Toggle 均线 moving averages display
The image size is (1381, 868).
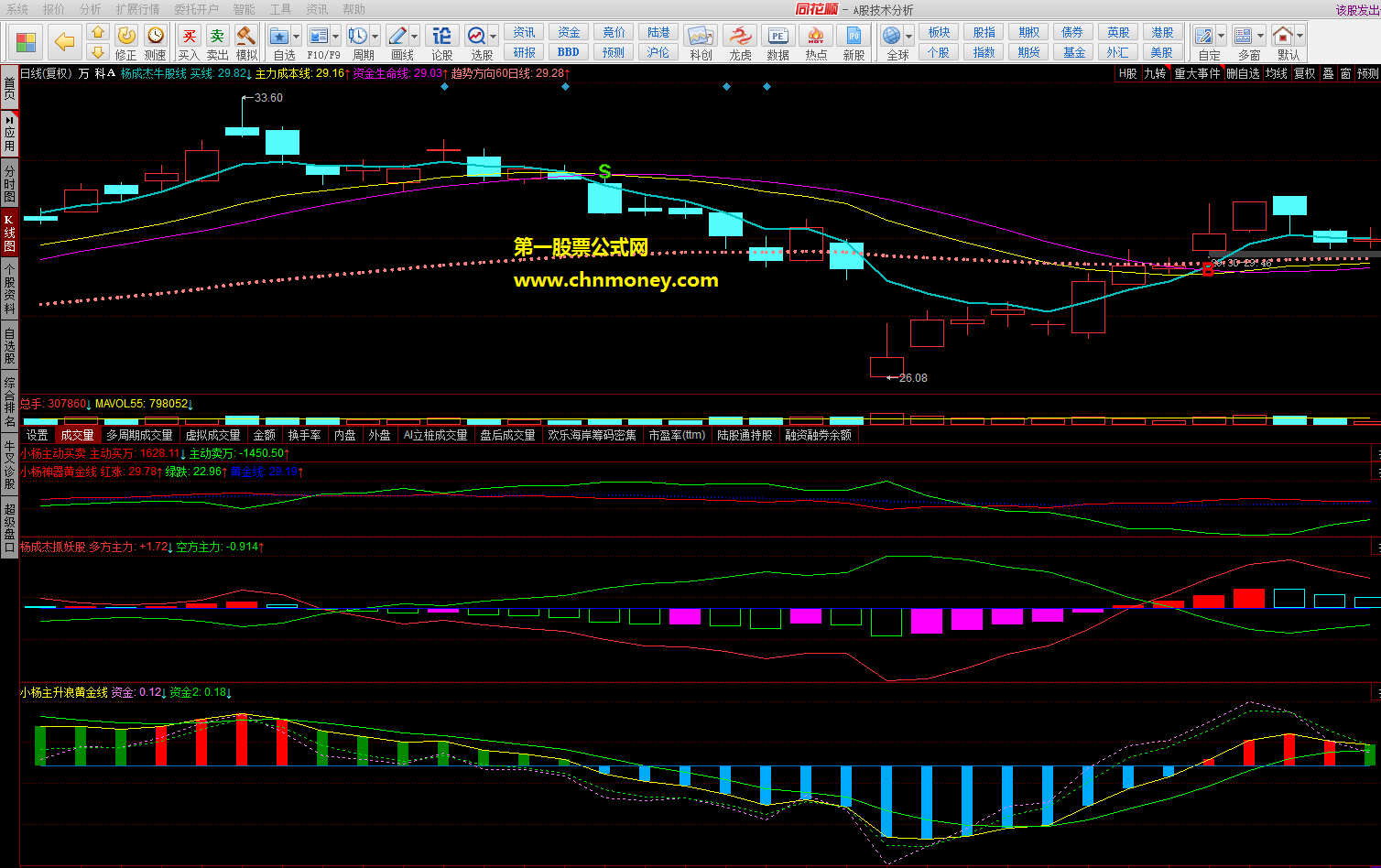click(1276, 73)
